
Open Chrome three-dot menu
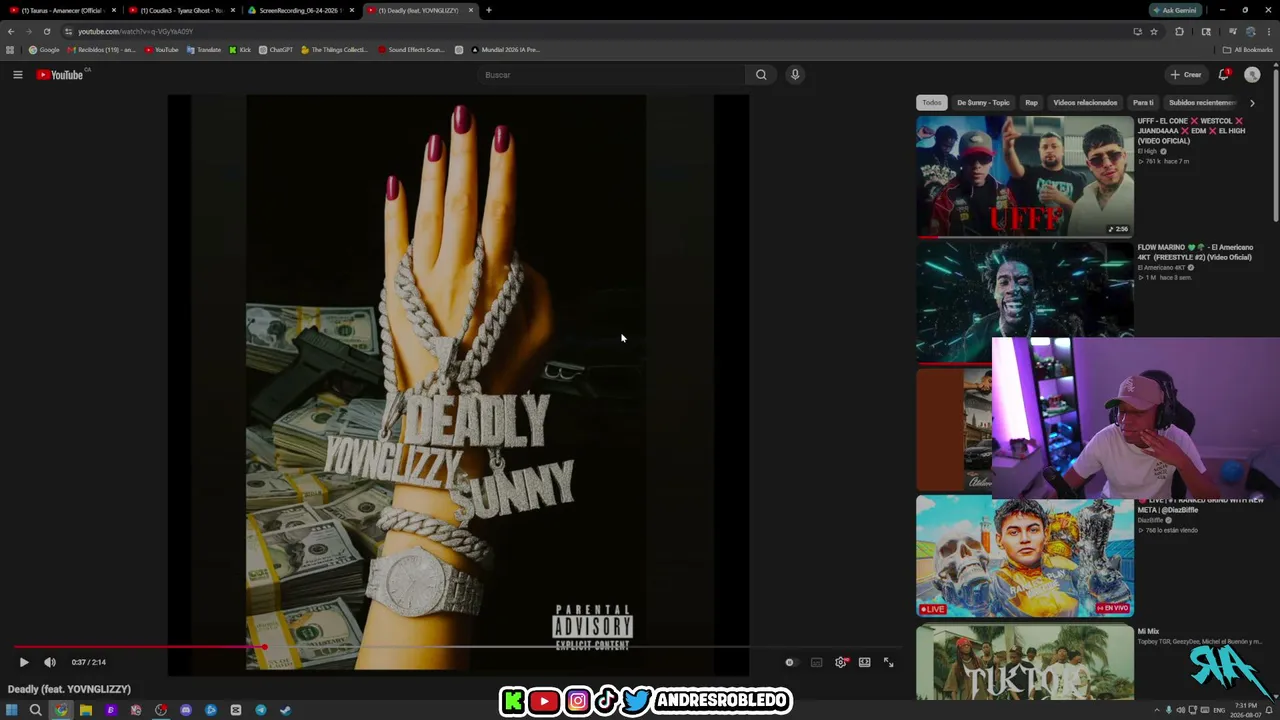[1269, 31]
